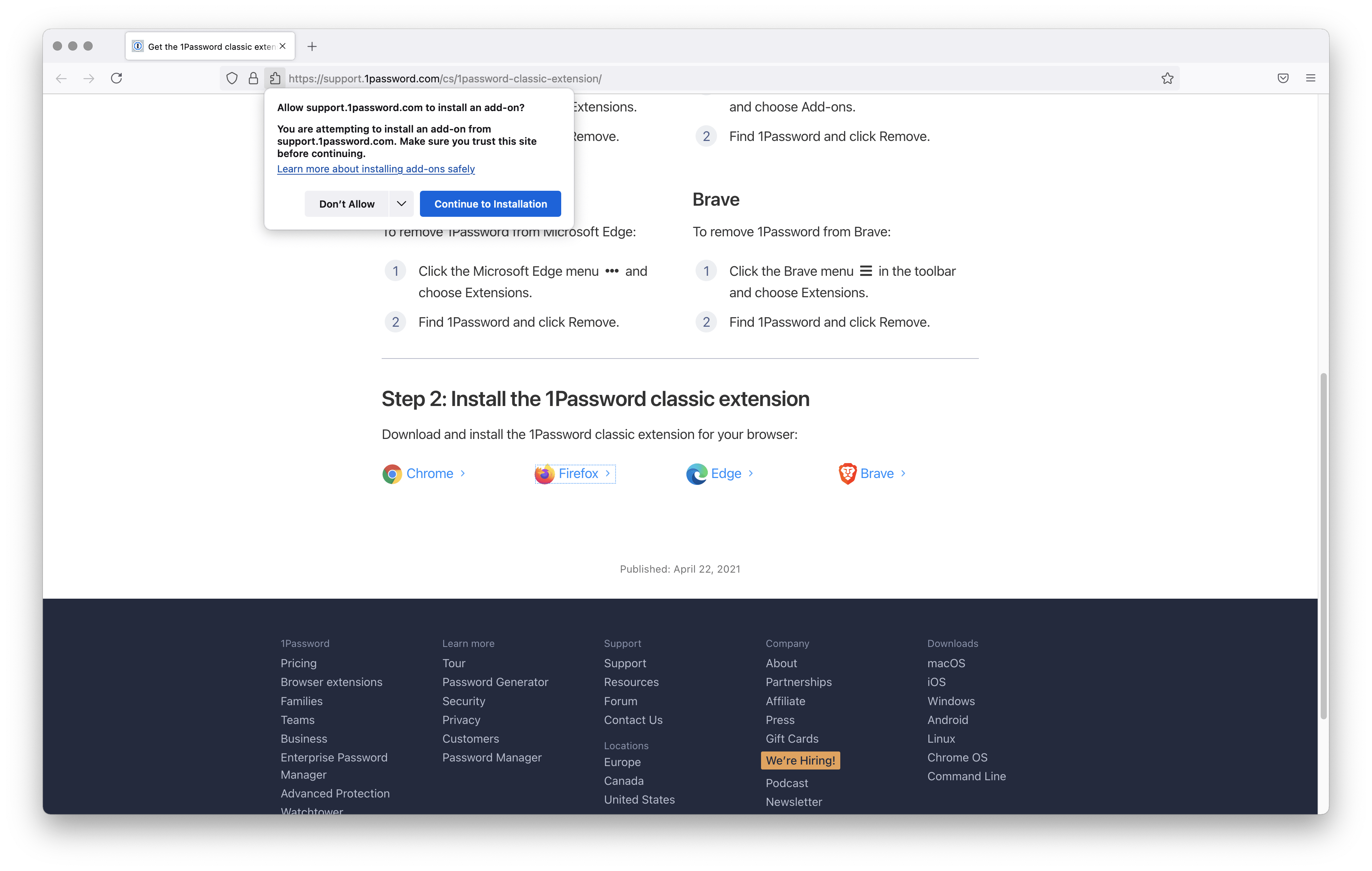Viewport: 1372px width, 871px height.
Task: Select United States location
Action: pos(639,800)
